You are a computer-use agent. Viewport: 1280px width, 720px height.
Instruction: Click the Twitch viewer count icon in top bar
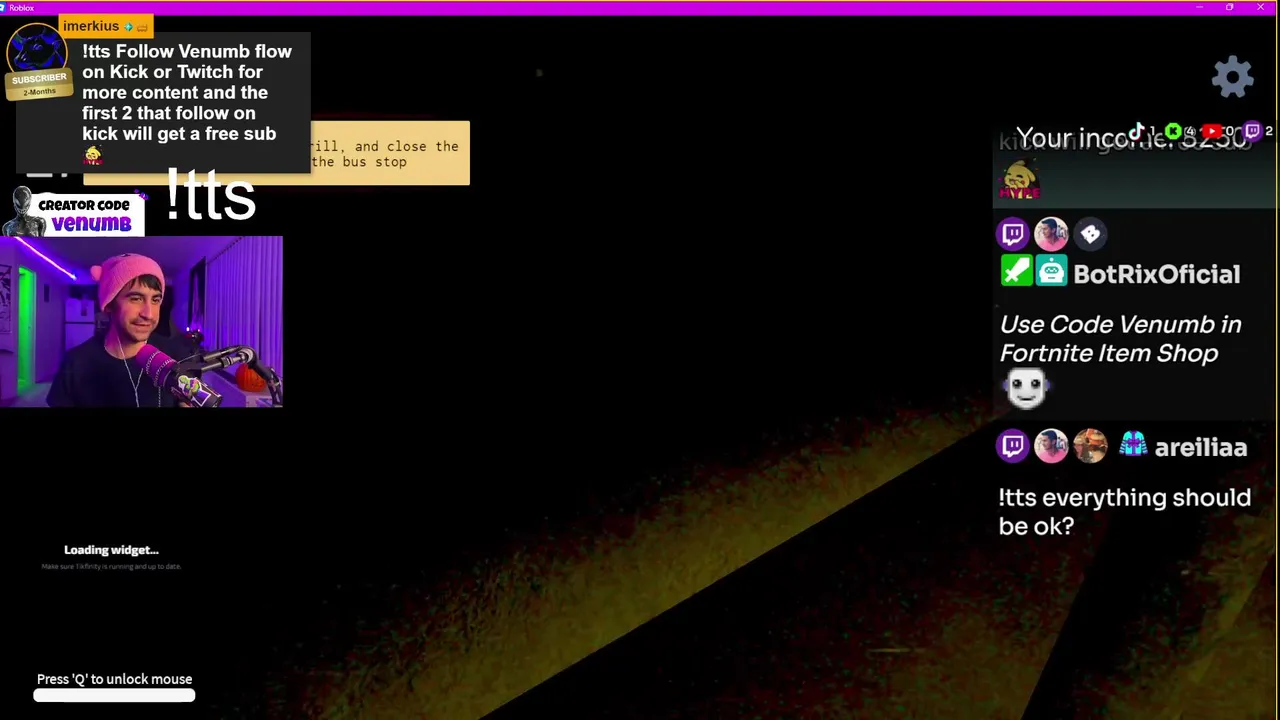click(x=1252, y=131)
